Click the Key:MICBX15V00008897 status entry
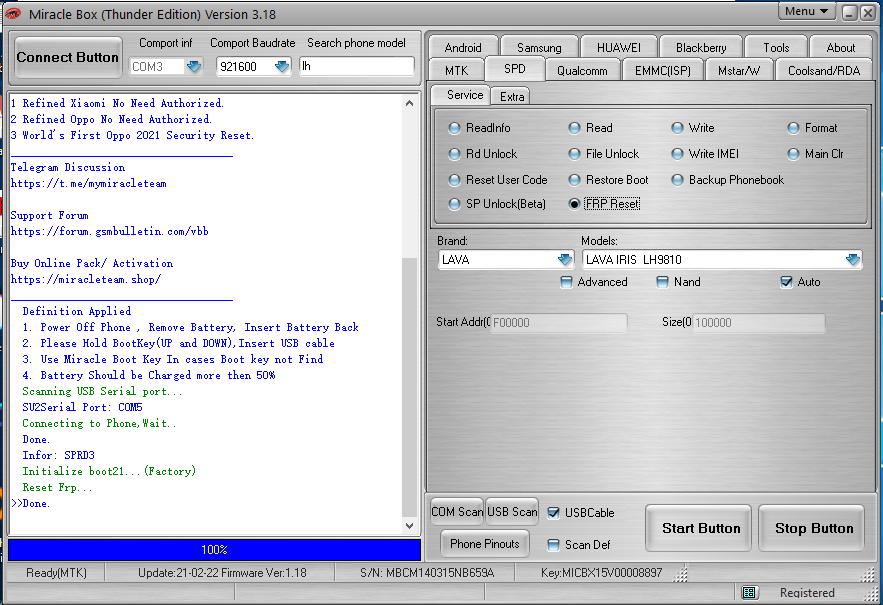This screenshot has width=883, height=605. click(x=601, y=573)
